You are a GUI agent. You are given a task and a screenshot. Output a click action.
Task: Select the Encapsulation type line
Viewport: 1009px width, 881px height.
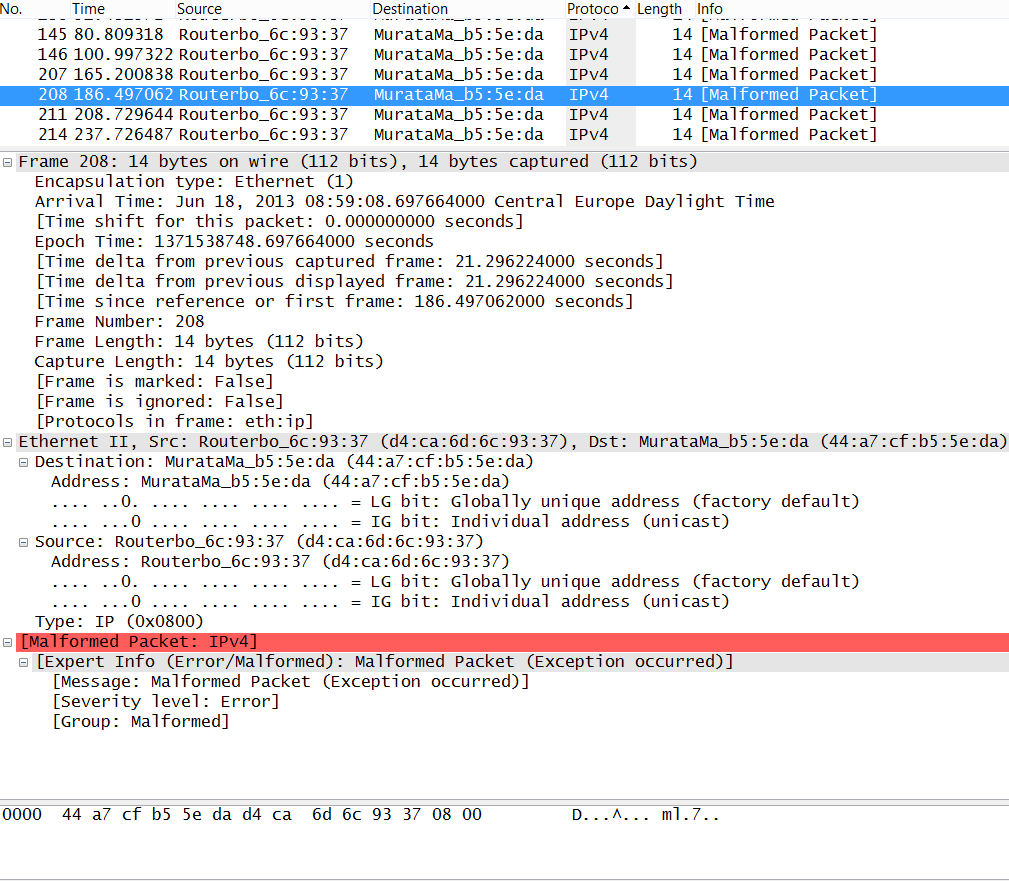click(194, 181)
